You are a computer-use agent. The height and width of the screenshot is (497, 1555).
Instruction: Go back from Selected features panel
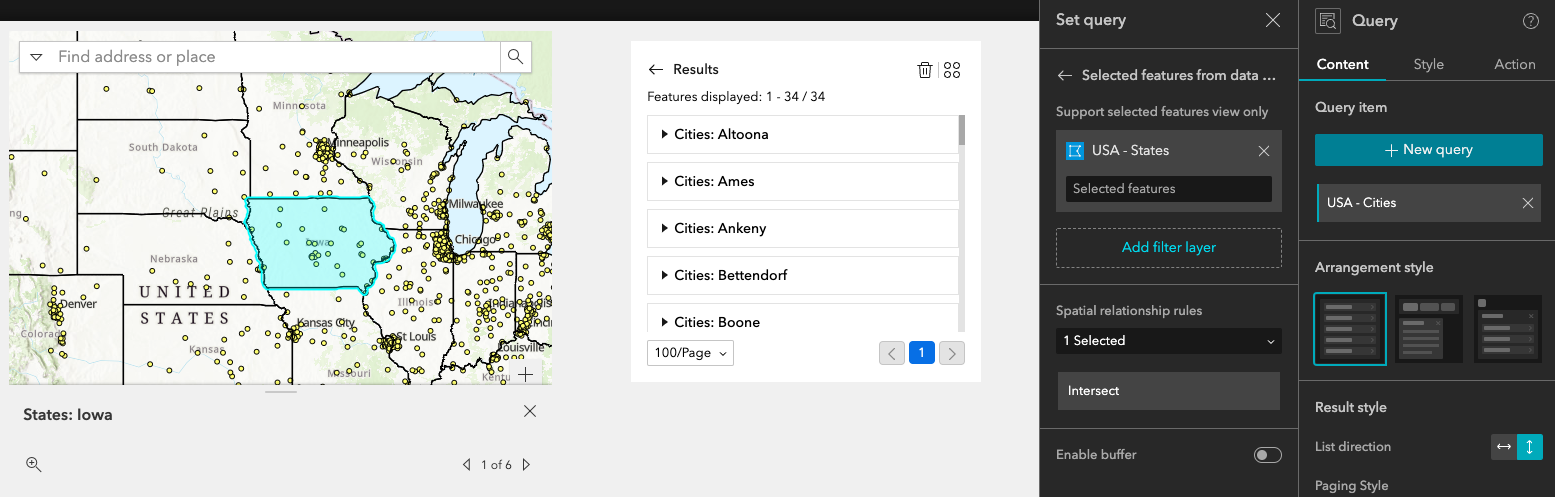point(1065,75)
